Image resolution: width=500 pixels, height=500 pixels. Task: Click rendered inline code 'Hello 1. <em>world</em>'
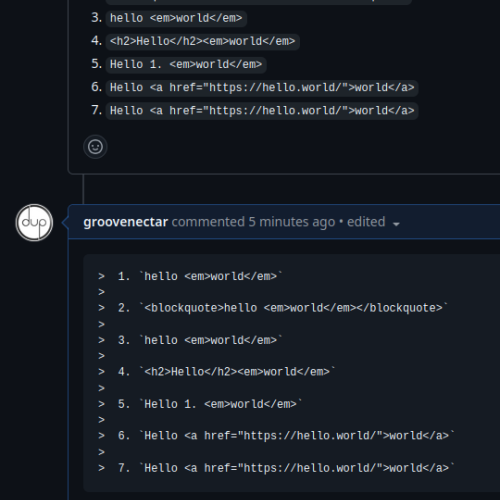186,64
